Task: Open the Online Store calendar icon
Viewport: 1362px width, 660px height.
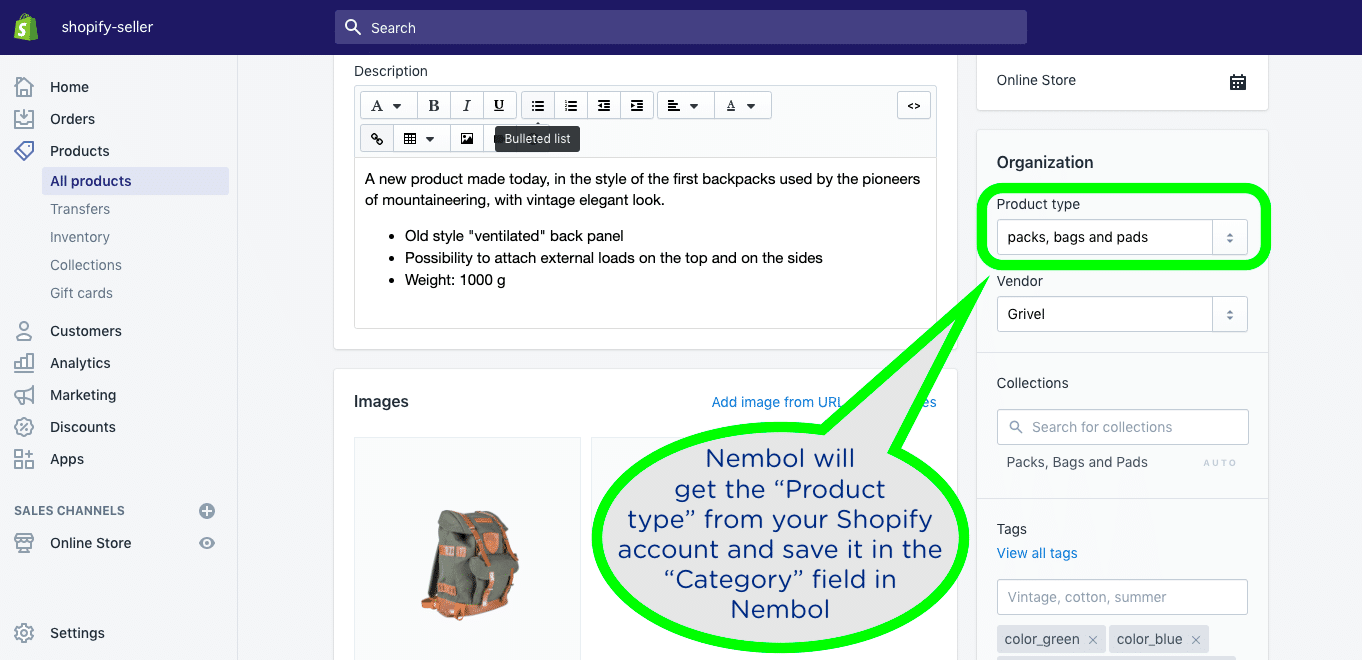Action: [x=1238, y=81]
